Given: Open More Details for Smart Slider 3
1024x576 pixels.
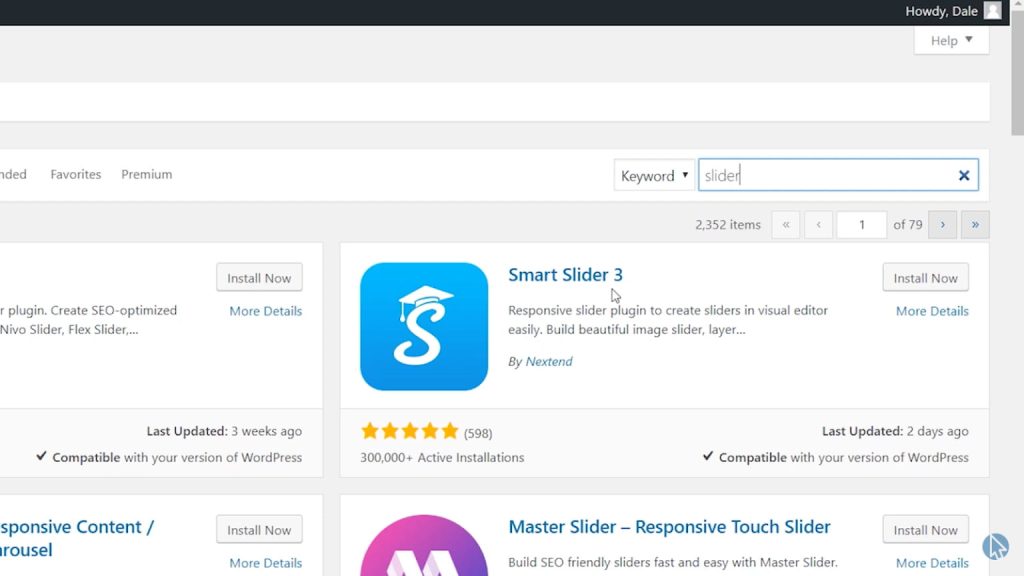Looking at the screenshot, I should (x=932, y=311).
